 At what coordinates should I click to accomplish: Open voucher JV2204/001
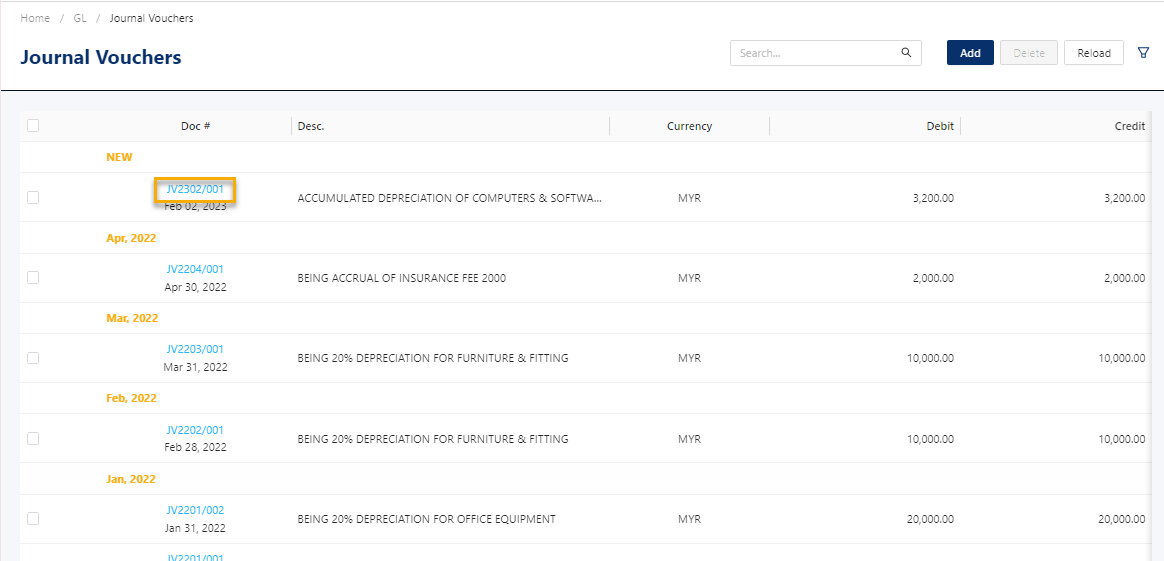[195, 269]
